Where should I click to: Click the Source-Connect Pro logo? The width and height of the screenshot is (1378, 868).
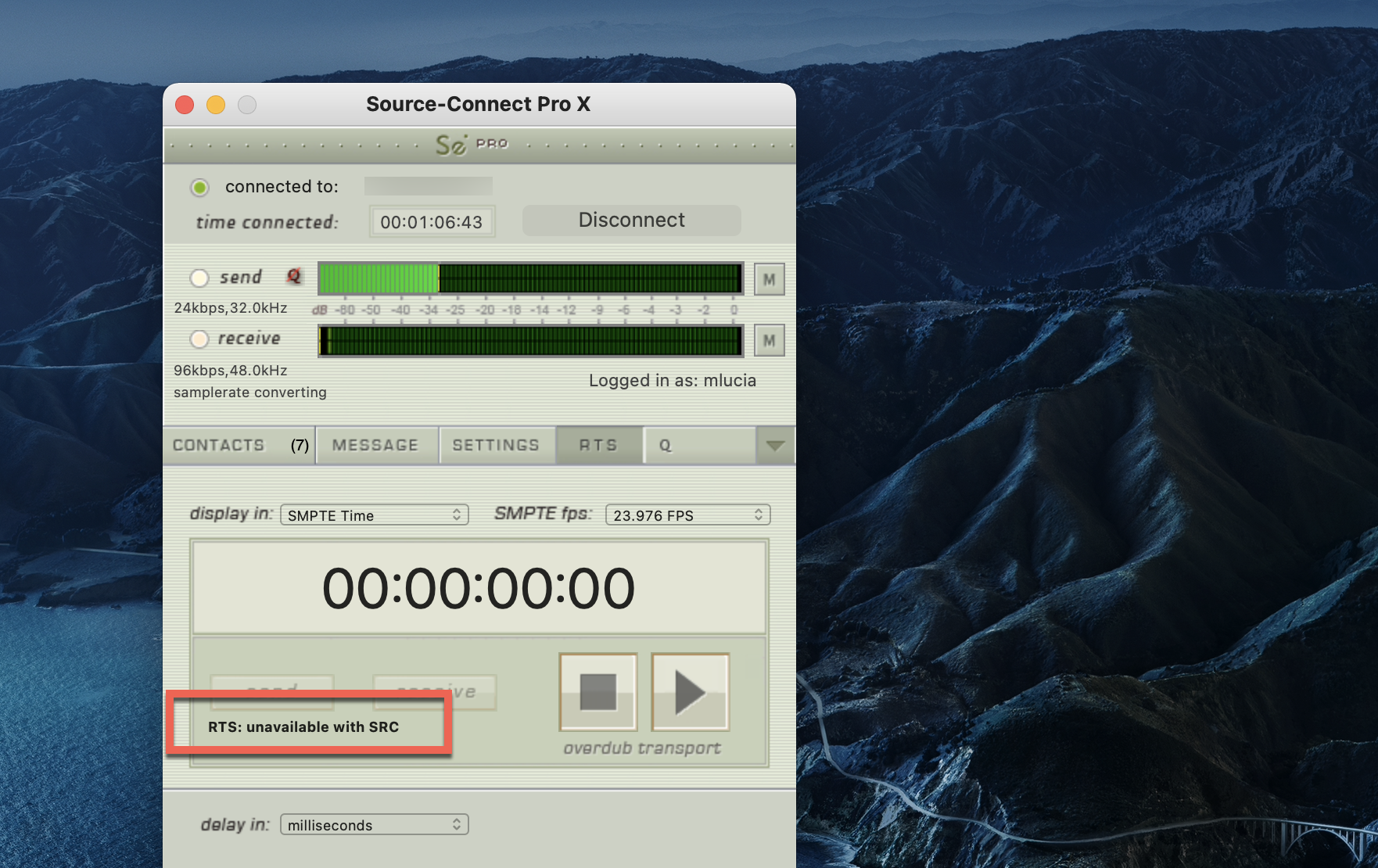coord(472,145)
